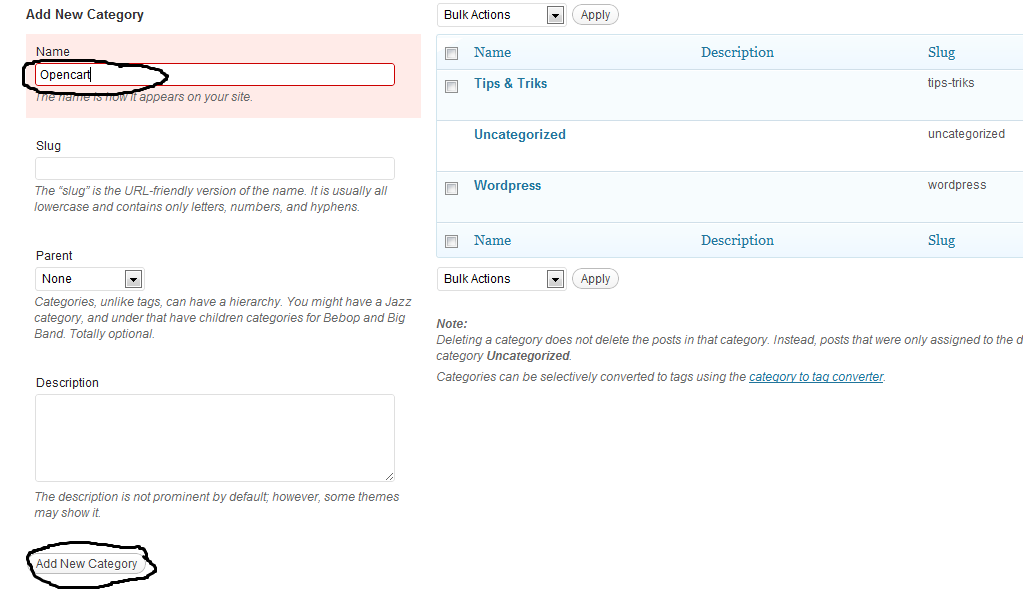This screenshot has width=1023, height=593.
Task: Toggle select-all checkbox in table header
Action: coord(452,54)
